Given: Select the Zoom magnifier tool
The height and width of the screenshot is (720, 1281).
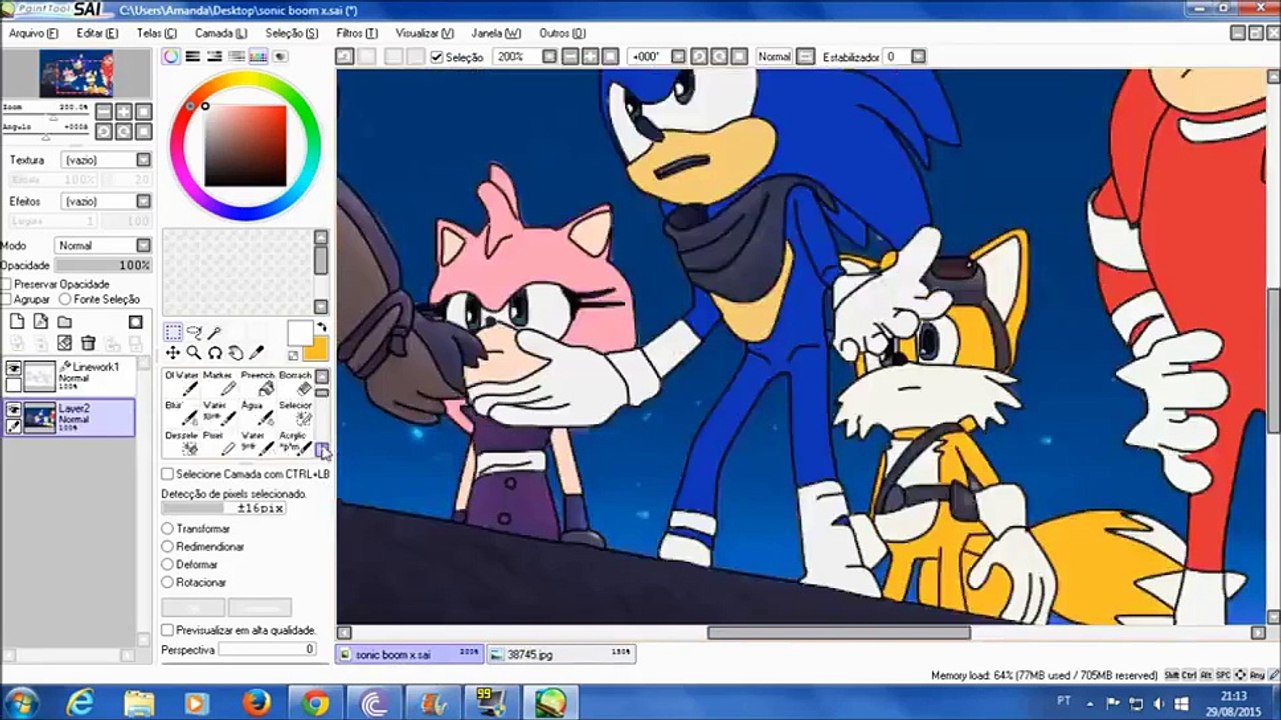Looking at the screenshot, I should [x=194, y=353].
